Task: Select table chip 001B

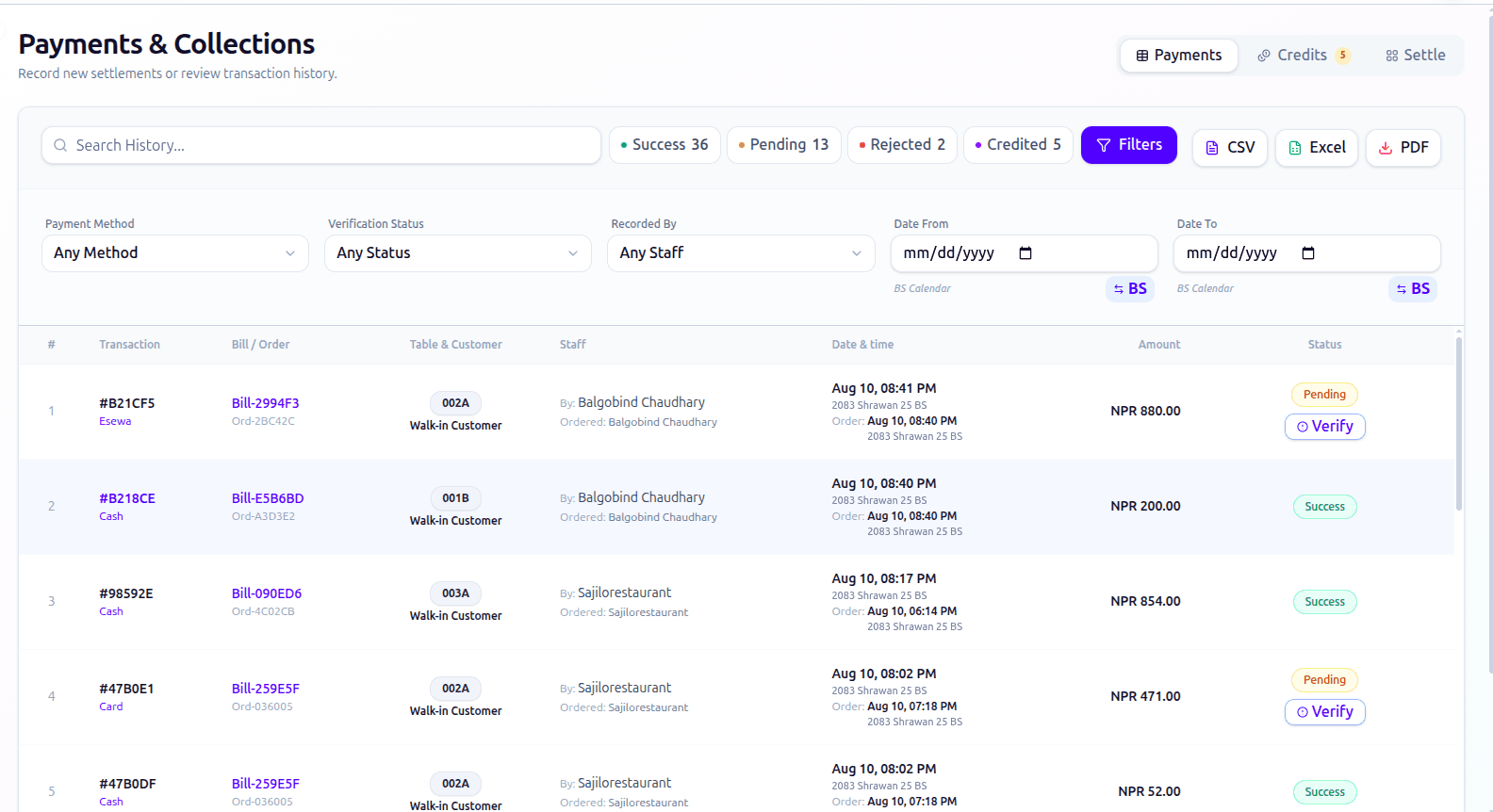Action: tap(455, 498)
